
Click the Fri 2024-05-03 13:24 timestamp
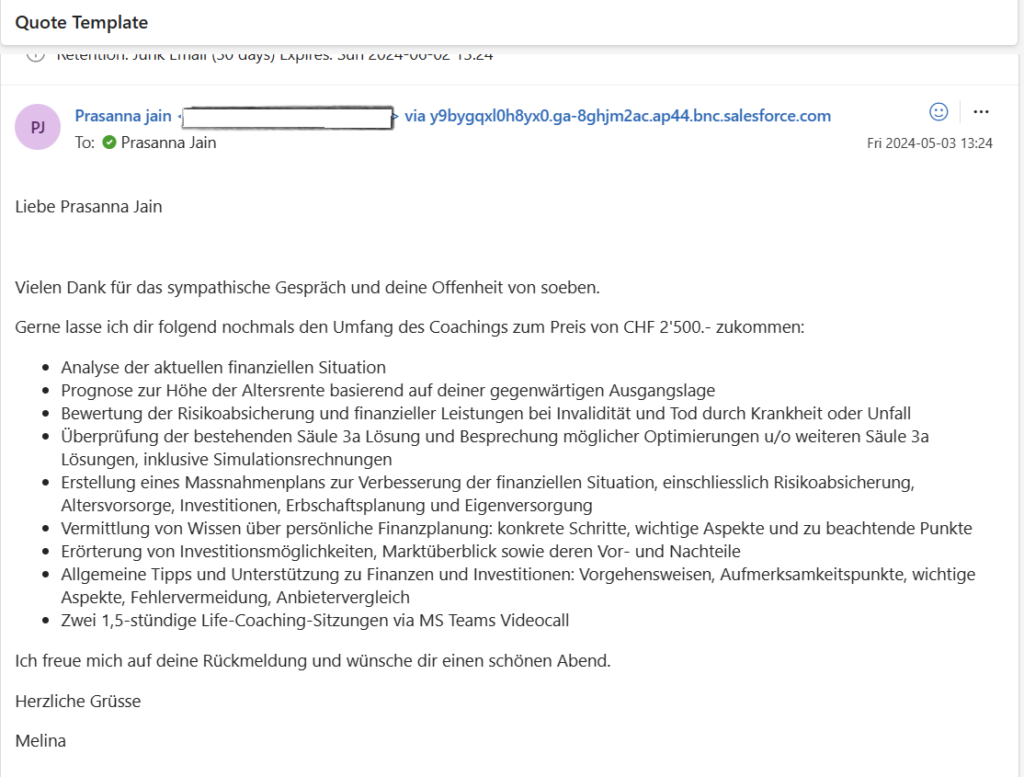(929, 144)
